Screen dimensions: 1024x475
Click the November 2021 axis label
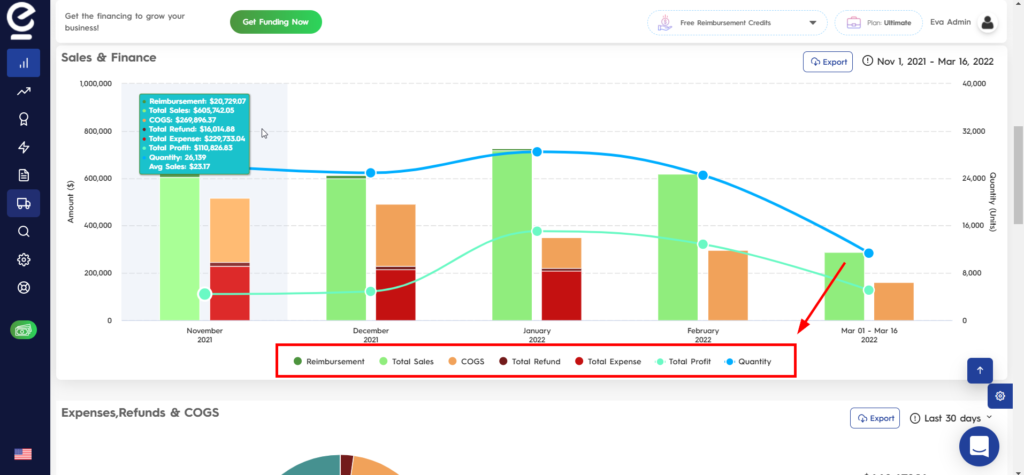(x=204, y=335)
